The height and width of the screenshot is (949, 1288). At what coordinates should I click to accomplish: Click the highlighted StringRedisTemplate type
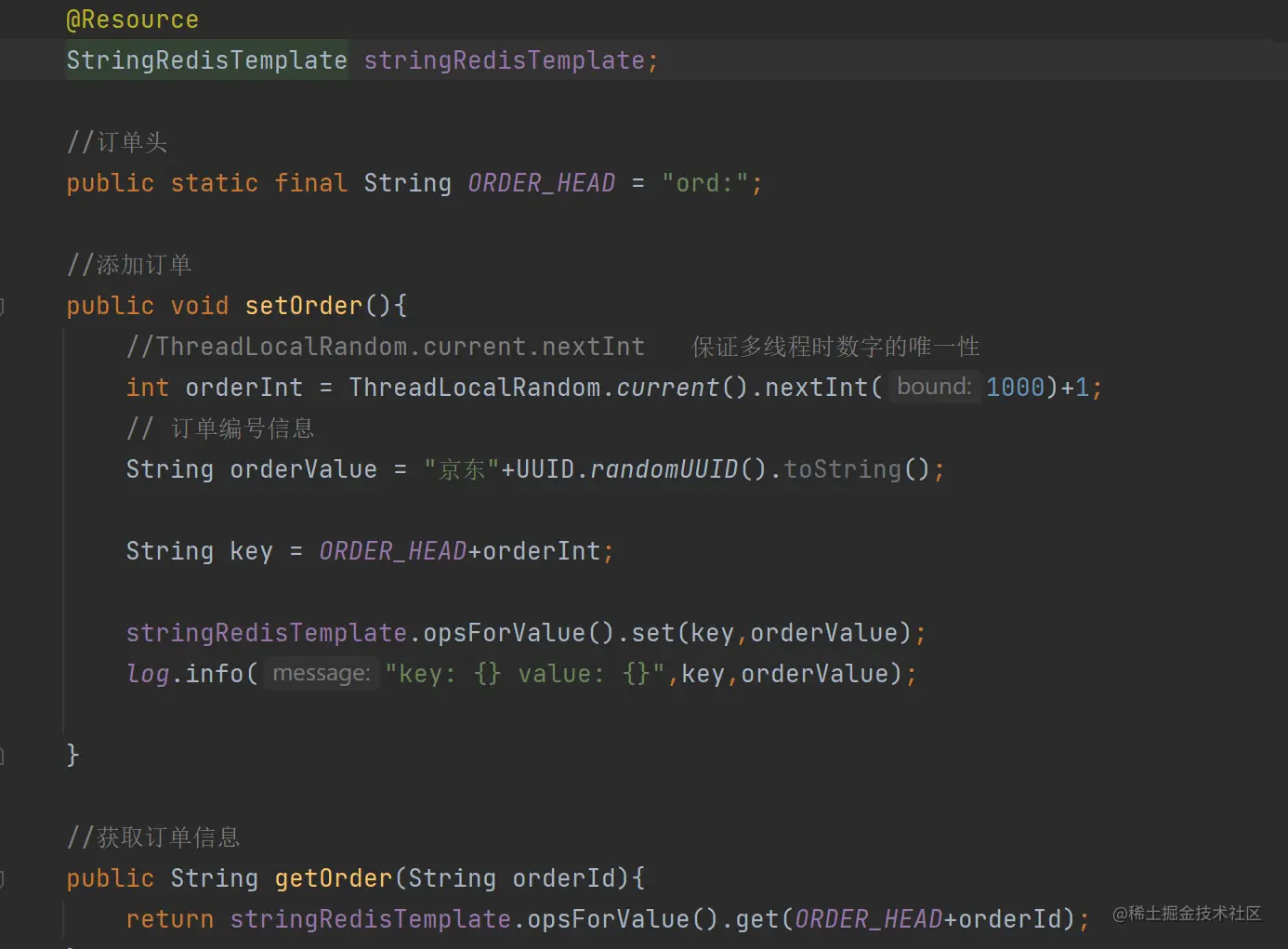pos(205,59)
